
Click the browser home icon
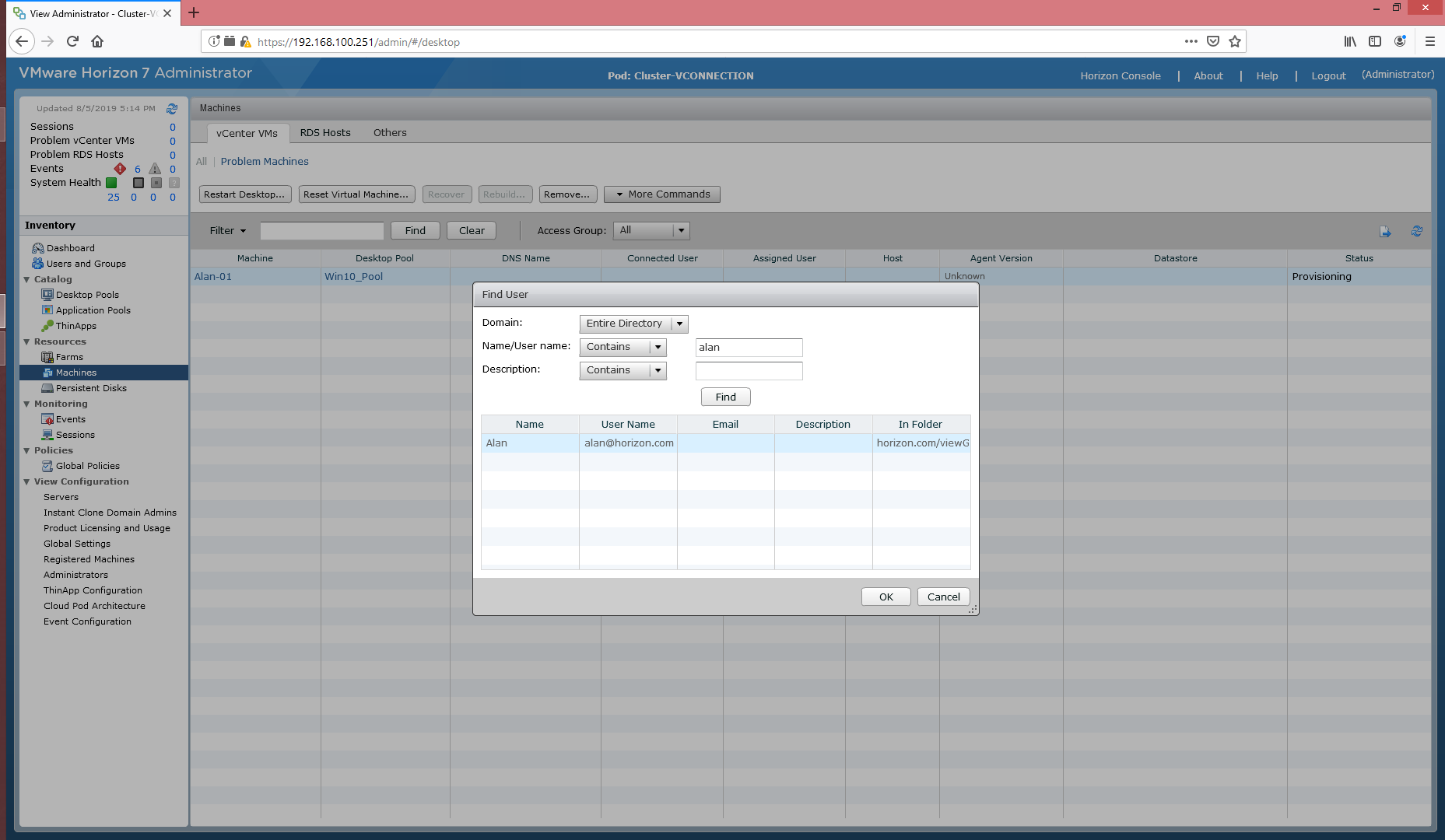[x=97, y=42]
